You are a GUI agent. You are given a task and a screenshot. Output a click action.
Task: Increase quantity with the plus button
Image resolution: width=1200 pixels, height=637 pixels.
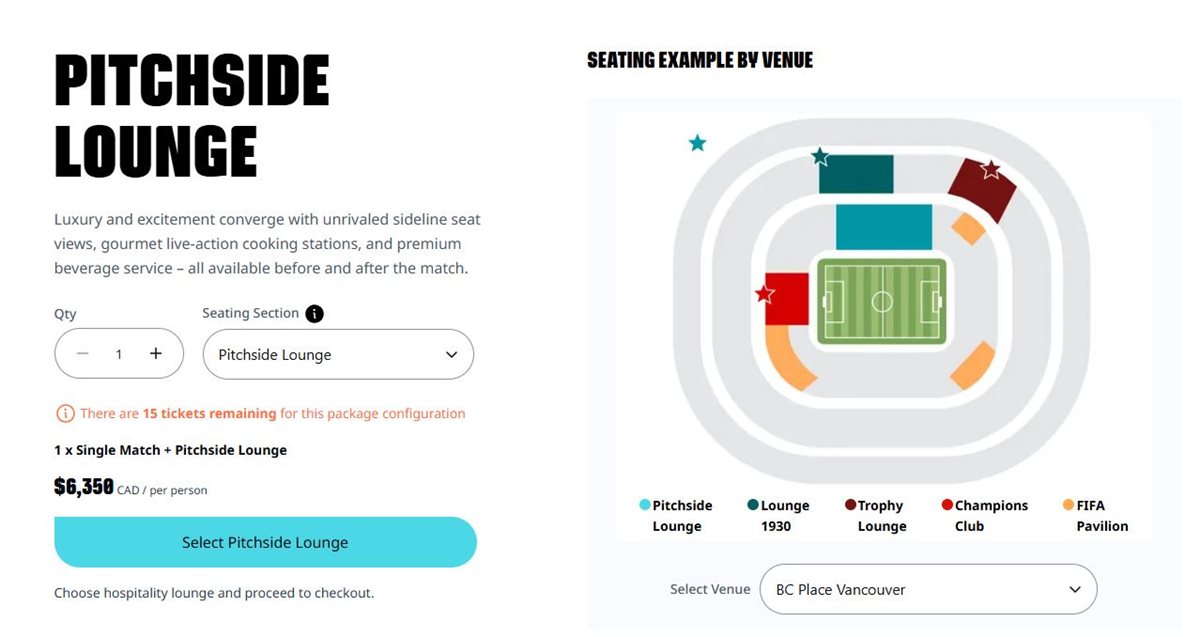pyautogui.click(x=156, y=354)
